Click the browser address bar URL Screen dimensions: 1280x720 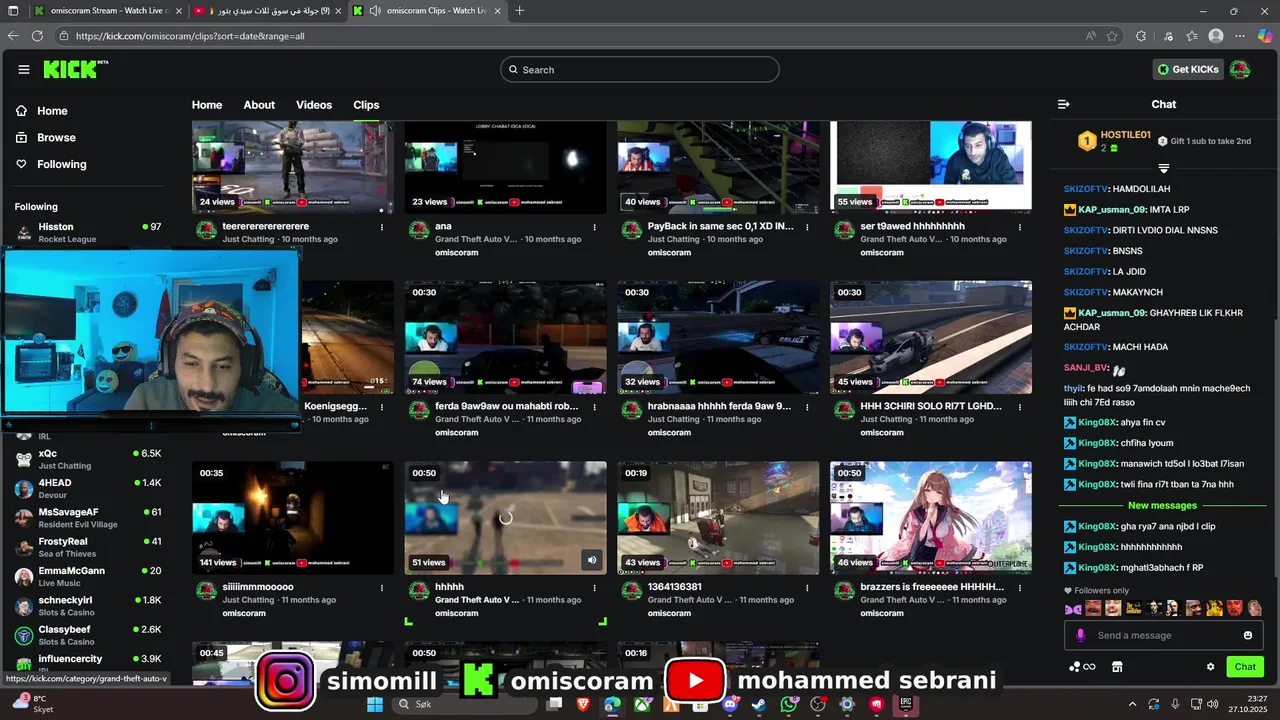pos(190,36)
